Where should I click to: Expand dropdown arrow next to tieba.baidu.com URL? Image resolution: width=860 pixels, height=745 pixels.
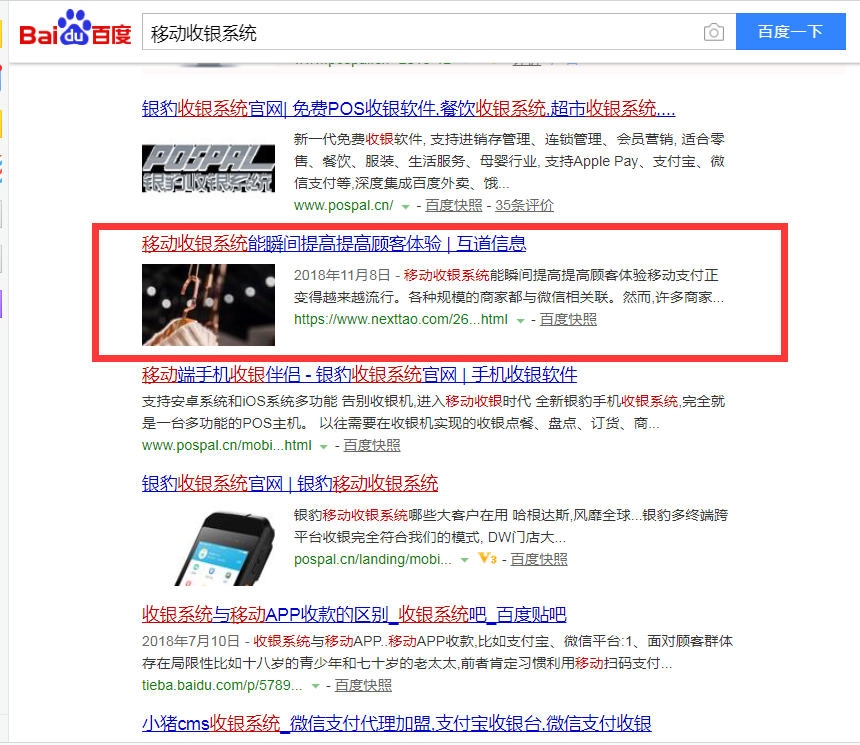pos(315,687)
